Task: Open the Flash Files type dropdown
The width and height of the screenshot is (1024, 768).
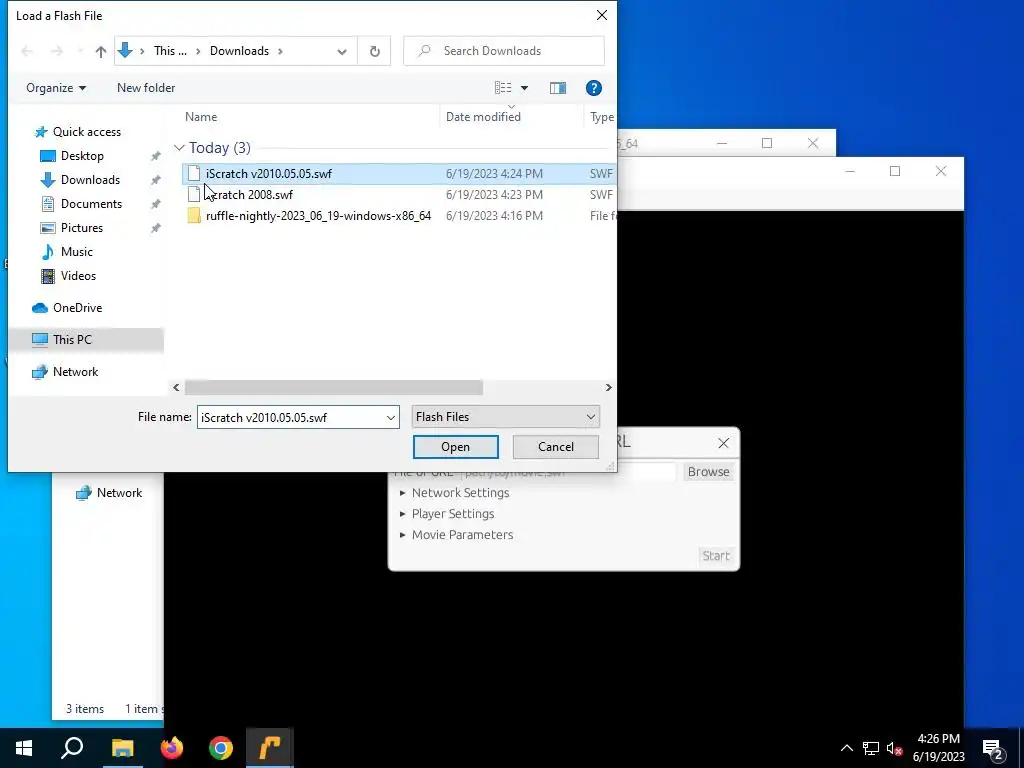Action: click(x=505, y=417)
